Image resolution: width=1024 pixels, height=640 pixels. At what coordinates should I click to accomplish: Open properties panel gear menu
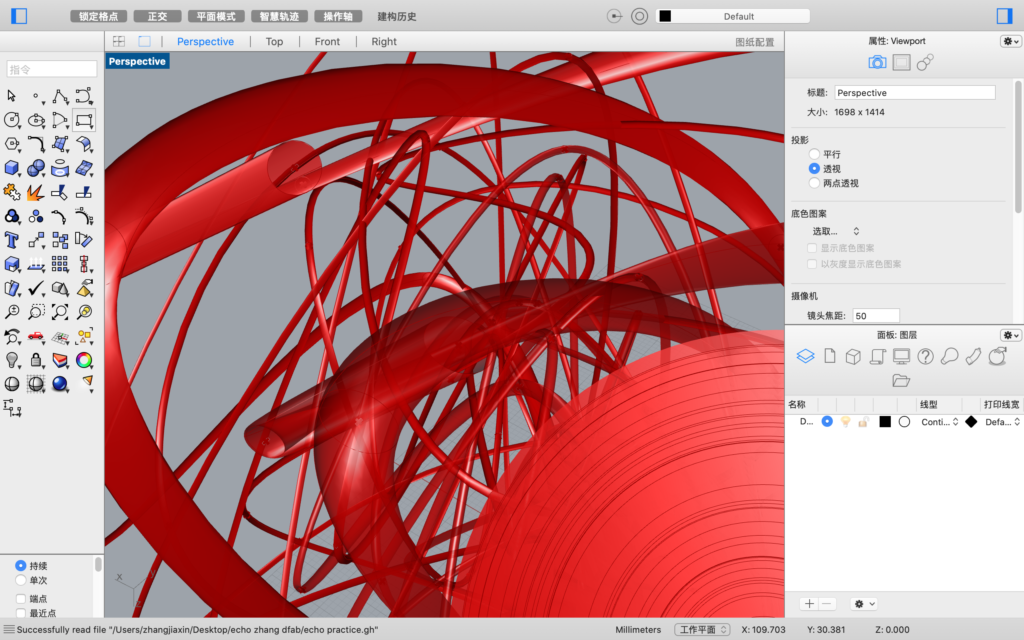click(x=1010, y=41)
